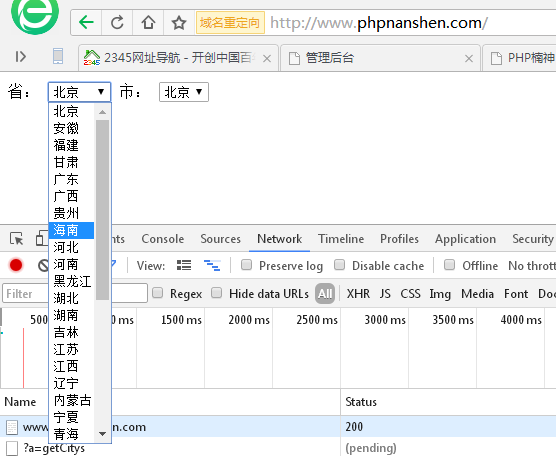Select 河北 in the province list
The image size is (556, 456).
click(x=72, y=248)
